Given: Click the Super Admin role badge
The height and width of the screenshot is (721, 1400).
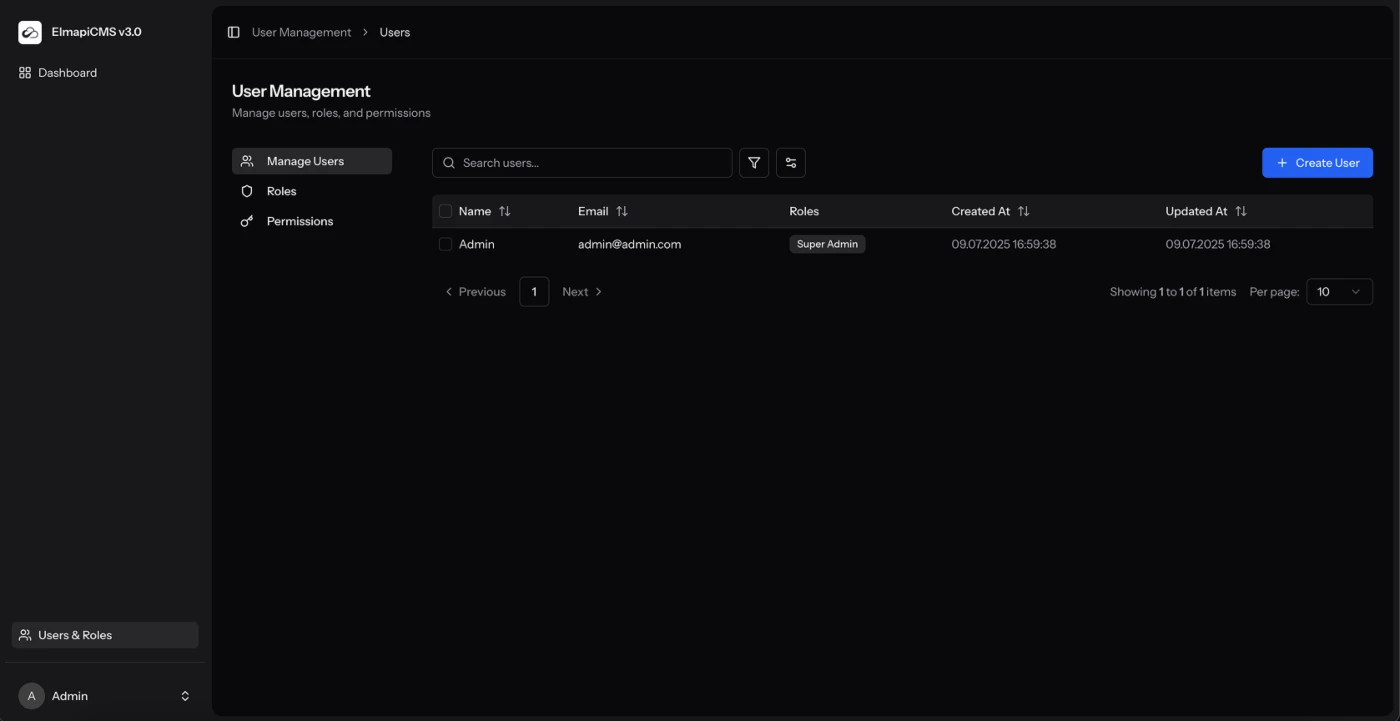Looking at the screenshot, I should (x=827, y=244).
